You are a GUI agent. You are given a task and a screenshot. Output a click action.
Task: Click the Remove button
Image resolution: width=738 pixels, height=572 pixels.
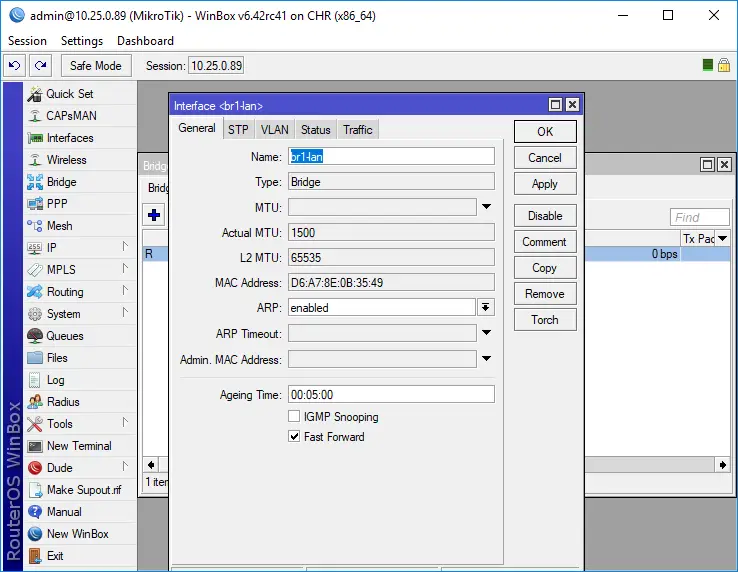point(545,294)
